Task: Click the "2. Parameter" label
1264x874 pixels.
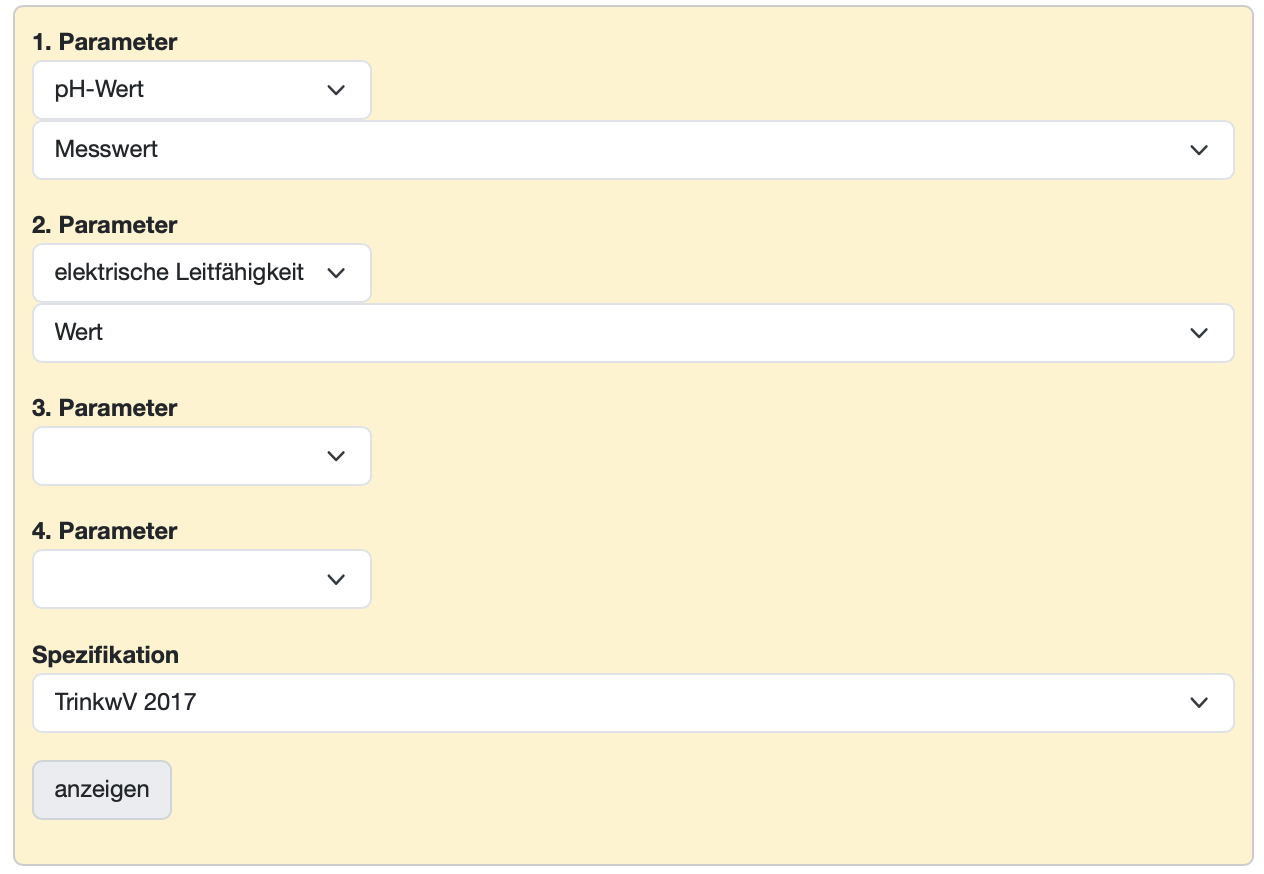Action: pos(105,225)
